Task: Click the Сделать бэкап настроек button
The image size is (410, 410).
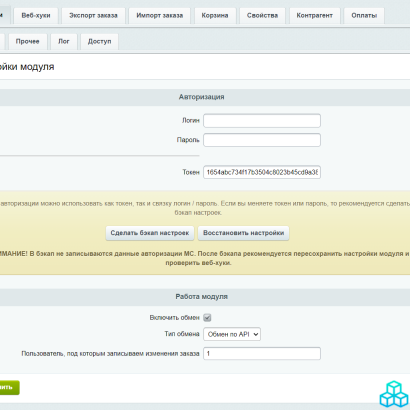Action: (x=150, y=233)
